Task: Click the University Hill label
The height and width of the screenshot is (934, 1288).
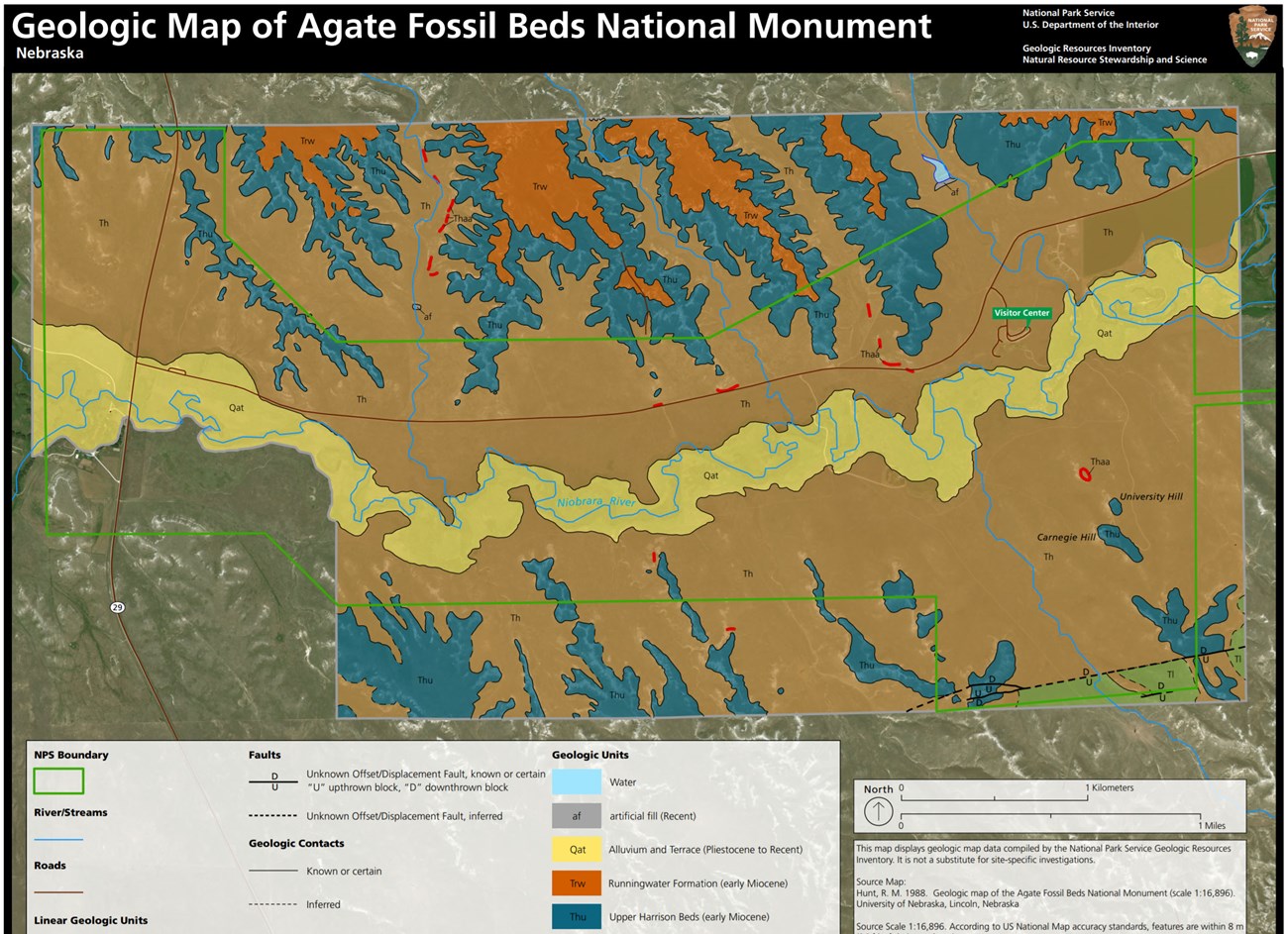Action: coord(1150,497)
